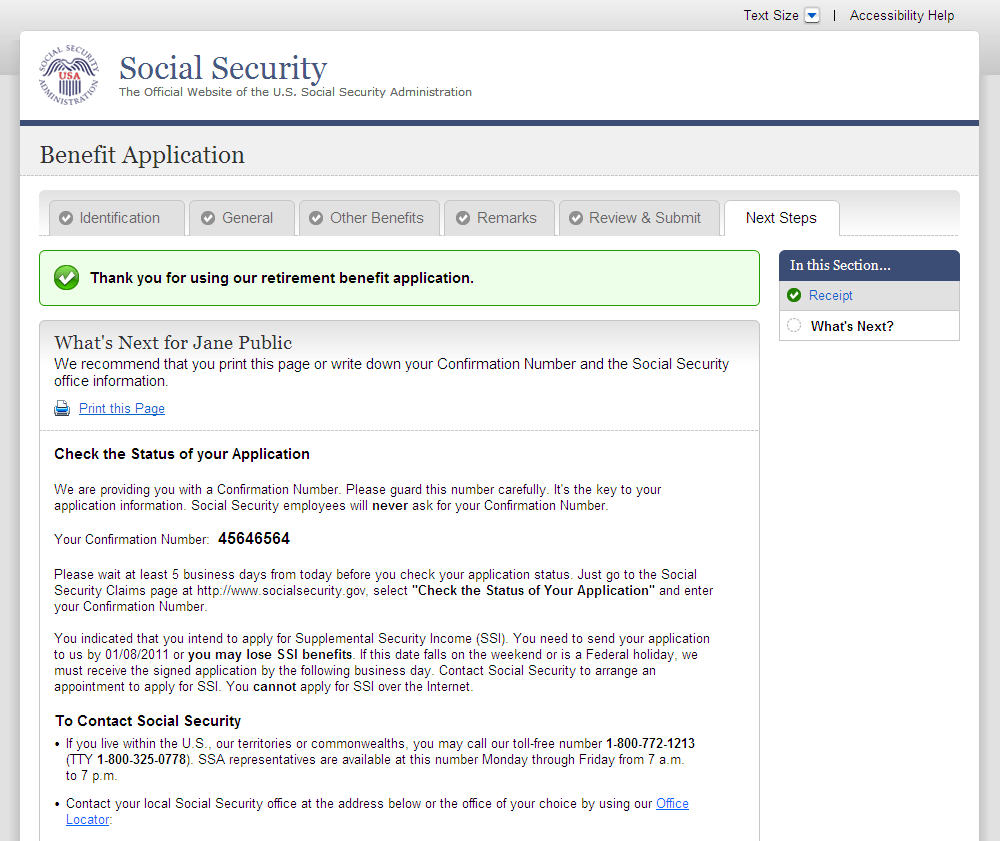Screen dimensions: 1003x841
Task: Open the Accessibility Help link
Action: coord(902,16)
